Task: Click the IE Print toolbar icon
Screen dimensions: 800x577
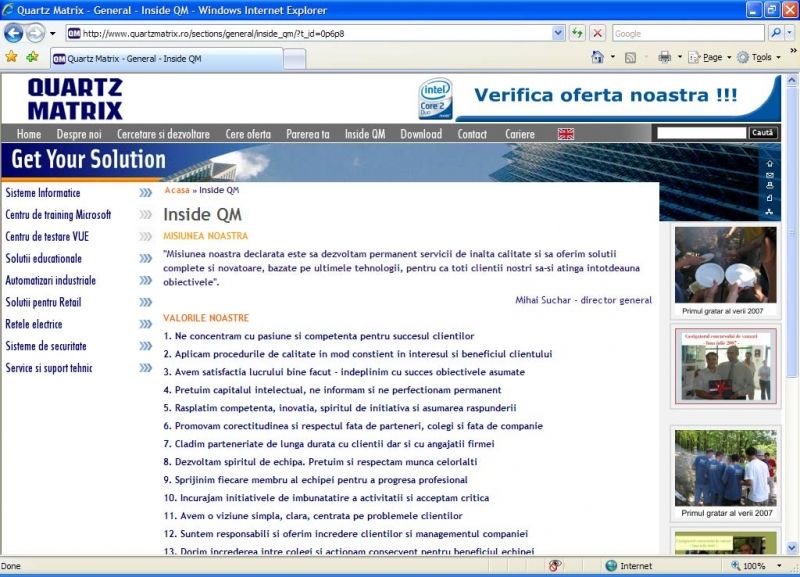Action: [x=664, y=57]
